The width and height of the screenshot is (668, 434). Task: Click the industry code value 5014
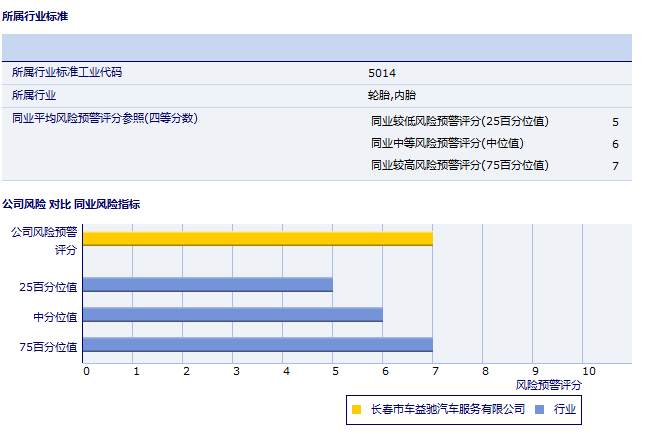(382, 73)
